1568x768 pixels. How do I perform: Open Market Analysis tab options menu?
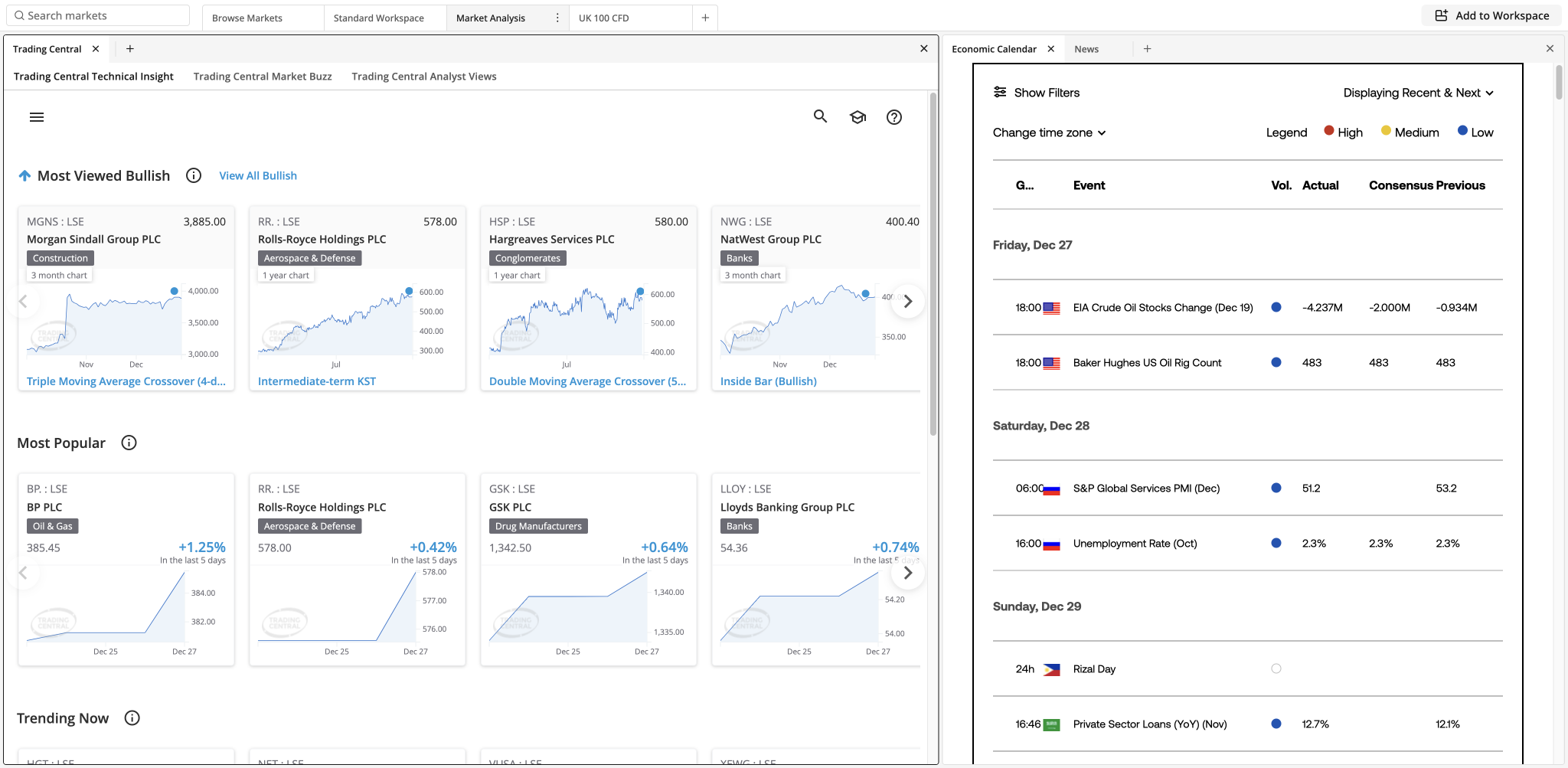click(557, 18)
